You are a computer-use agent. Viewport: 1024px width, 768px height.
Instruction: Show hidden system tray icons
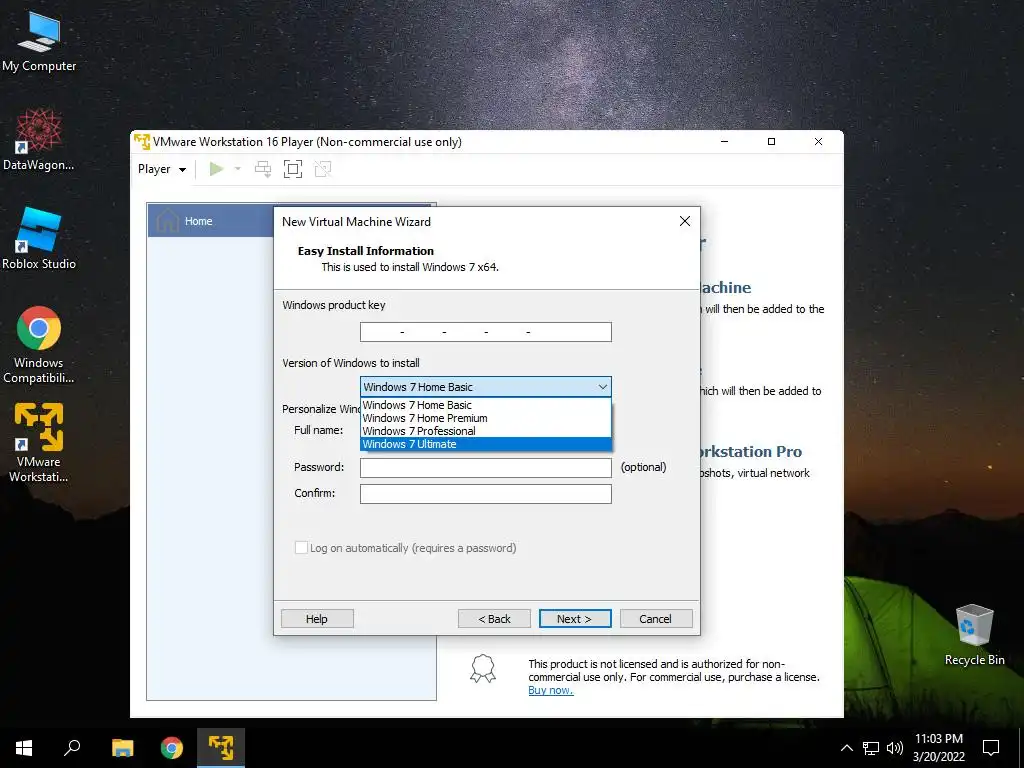coord(846,748)
